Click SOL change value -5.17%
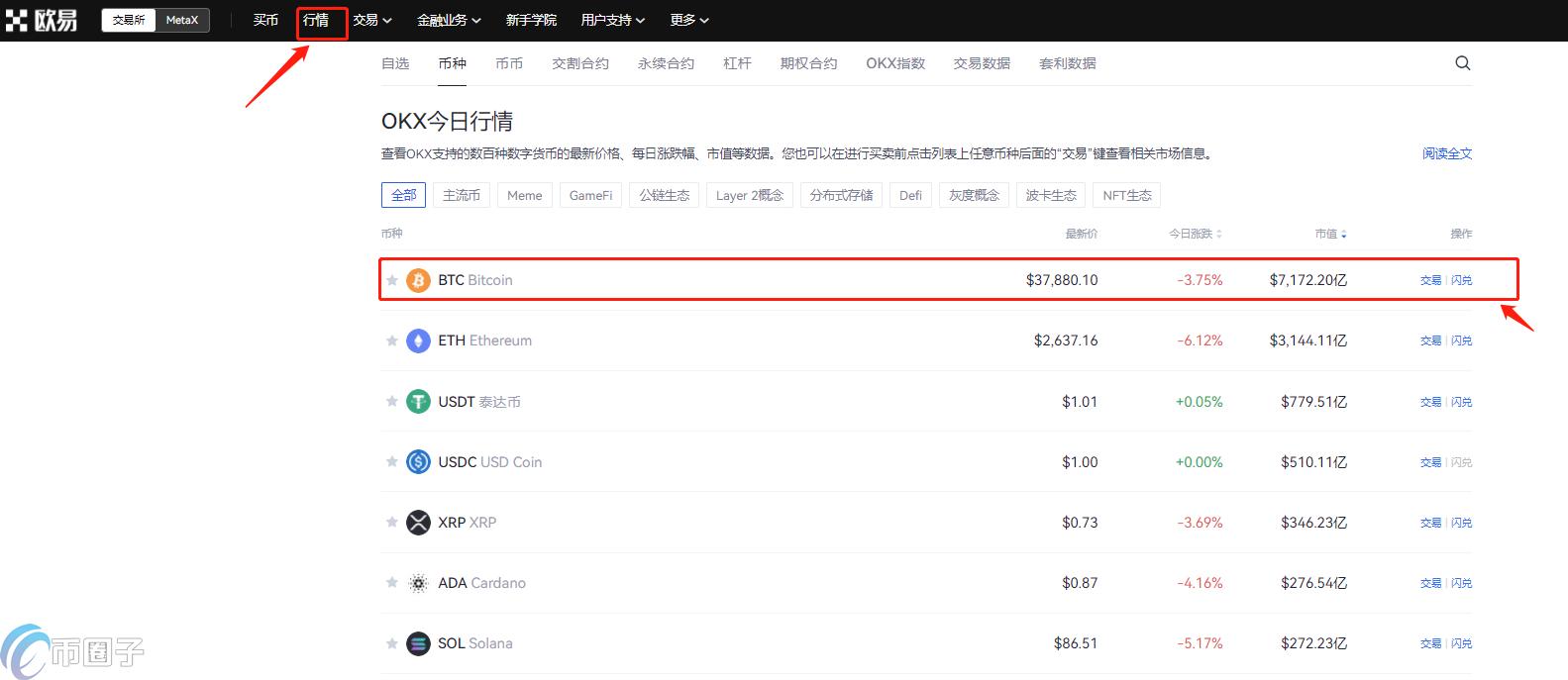The height and width of the screenshot is (680, 1568). (x=1200, y=643)
